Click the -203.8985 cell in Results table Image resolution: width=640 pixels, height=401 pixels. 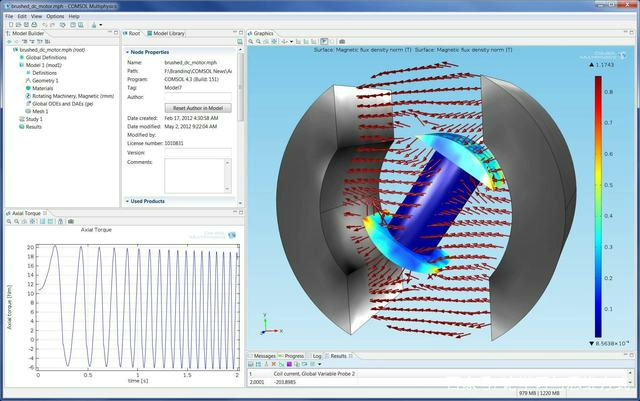tap(284, 382)
